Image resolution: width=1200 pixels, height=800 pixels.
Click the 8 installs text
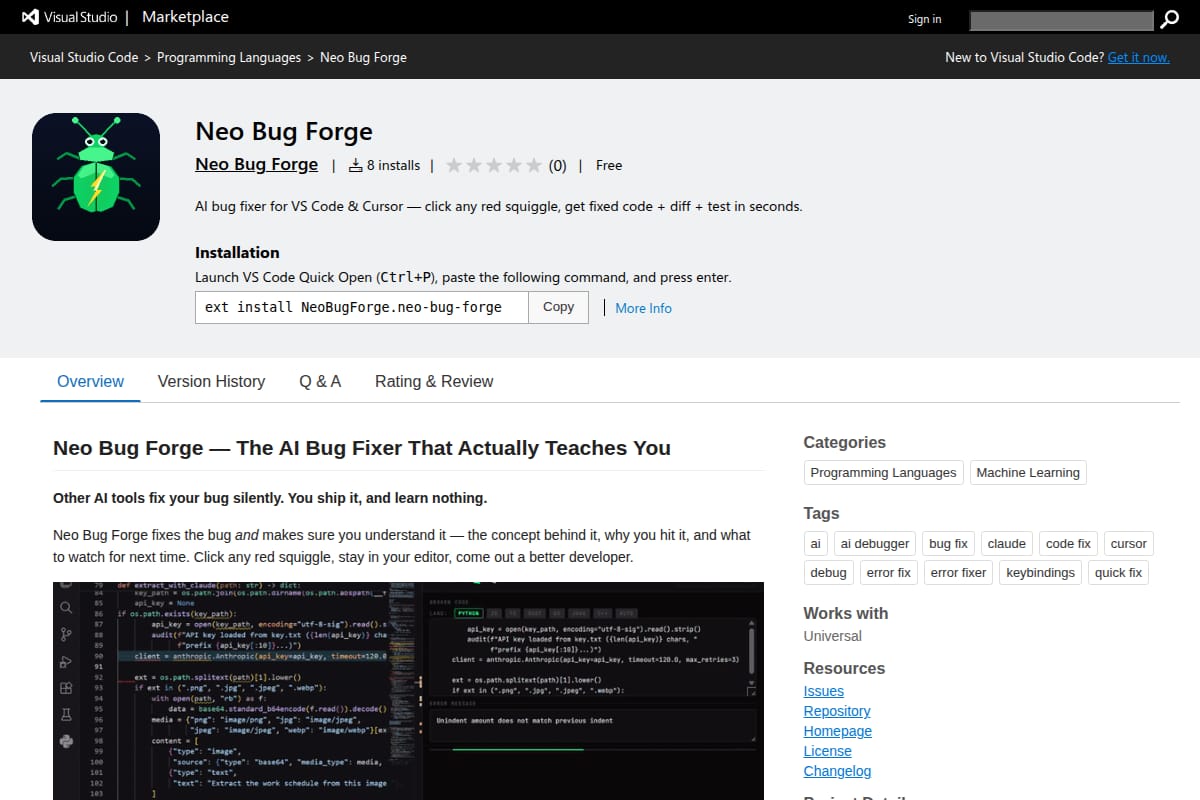coord(393,165)
